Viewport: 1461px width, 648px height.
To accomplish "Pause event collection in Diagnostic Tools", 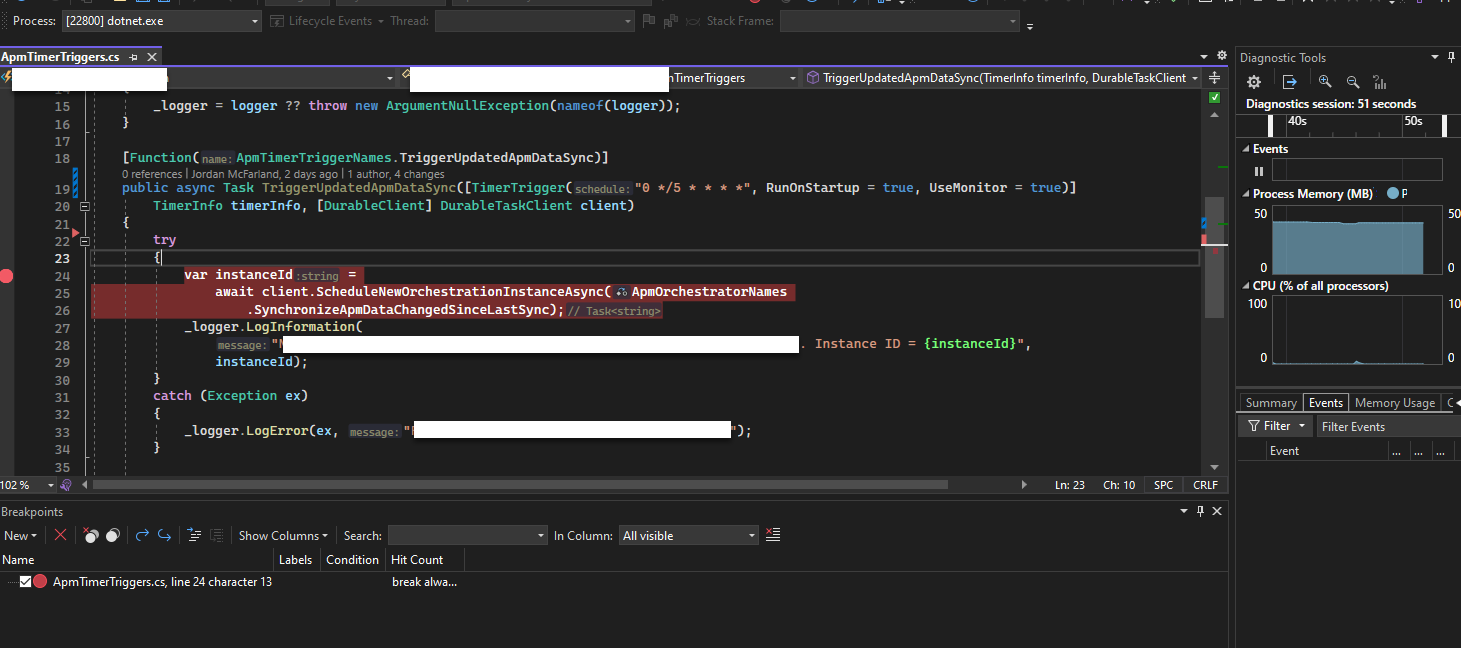I will click(1258, 170).
